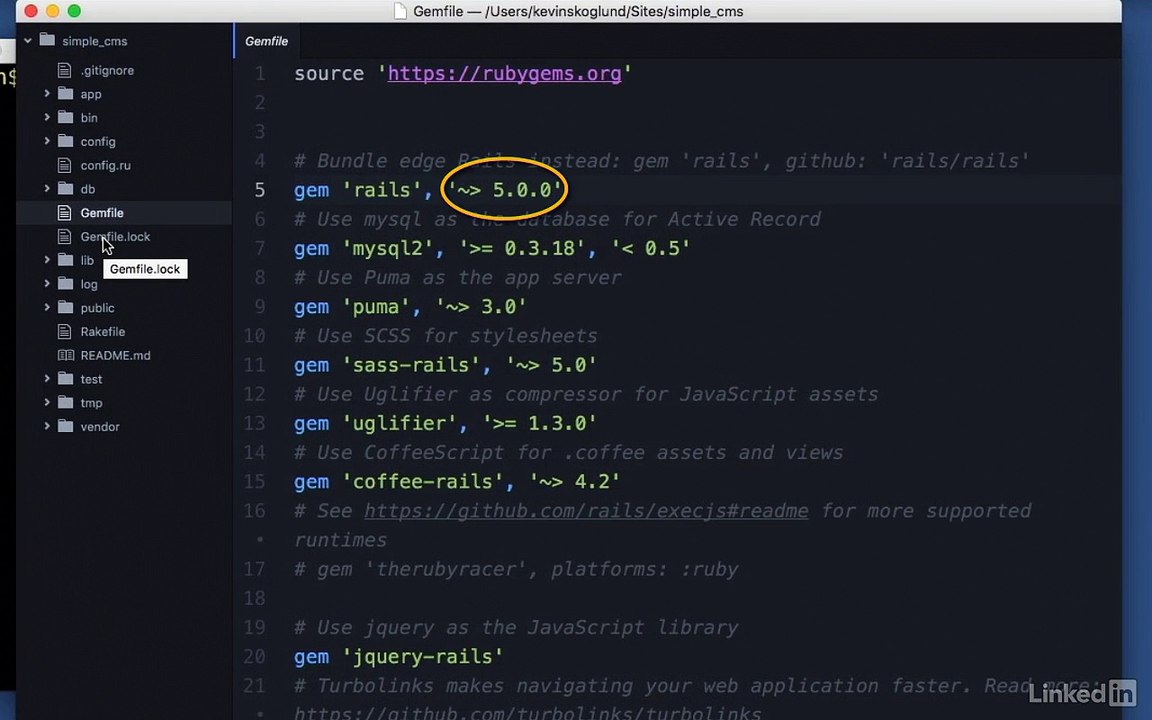
Task: Select Gemfile in the tree view
Action: pos(102,213)
